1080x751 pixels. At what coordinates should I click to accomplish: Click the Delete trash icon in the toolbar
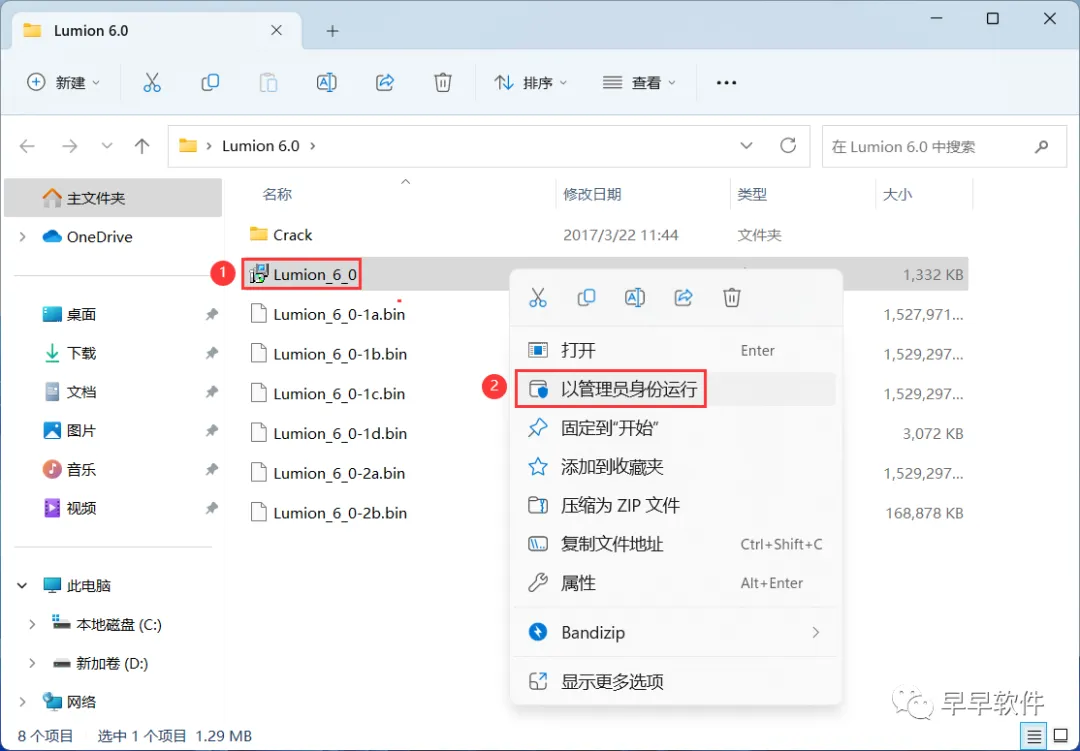443,83
